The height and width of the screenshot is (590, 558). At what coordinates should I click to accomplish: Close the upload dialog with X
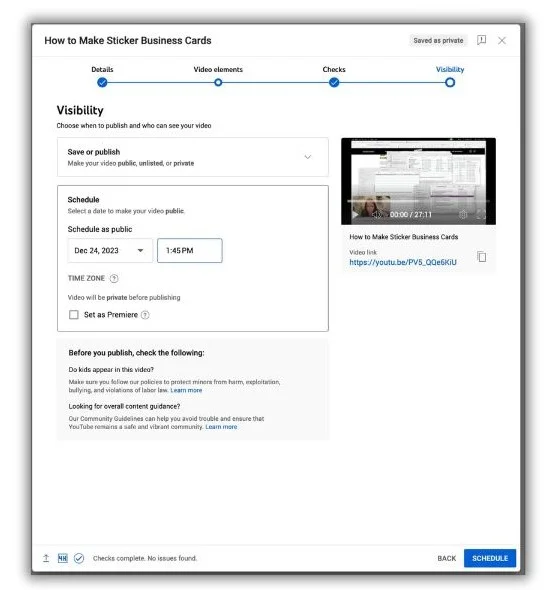502,40
